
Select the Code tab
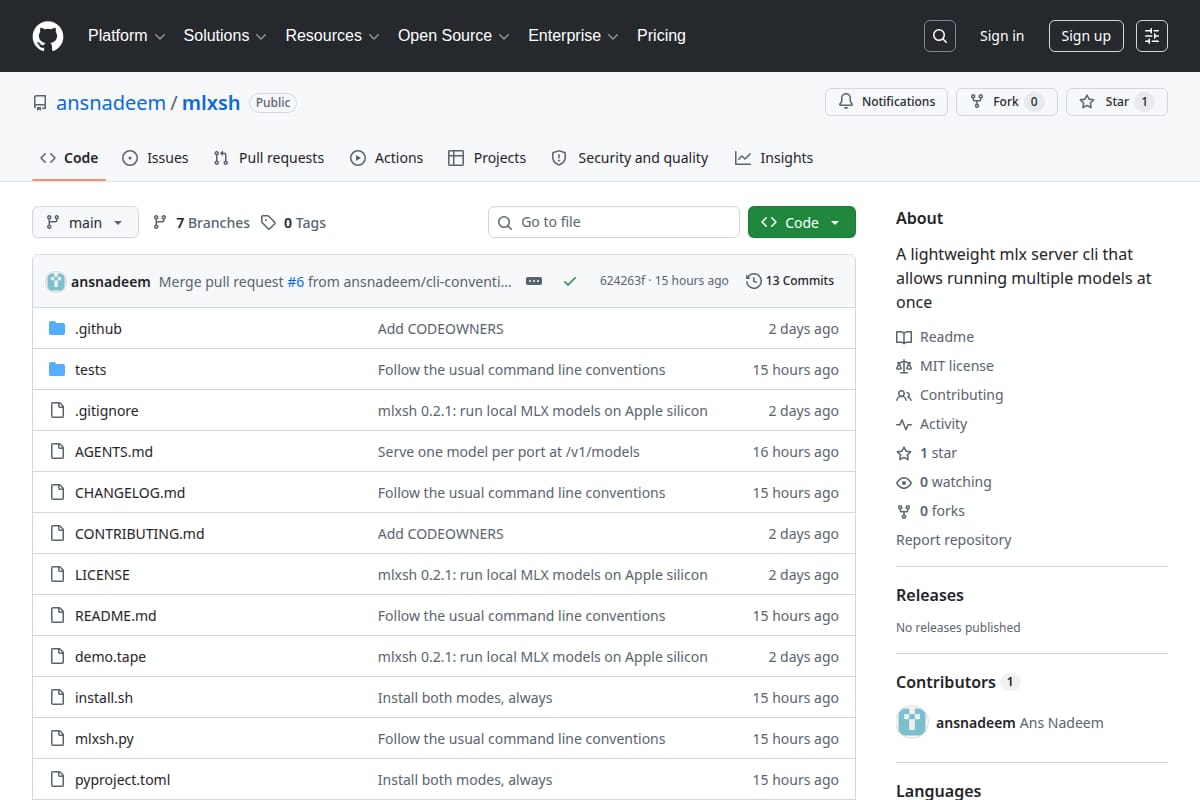[x=69, y=158]
